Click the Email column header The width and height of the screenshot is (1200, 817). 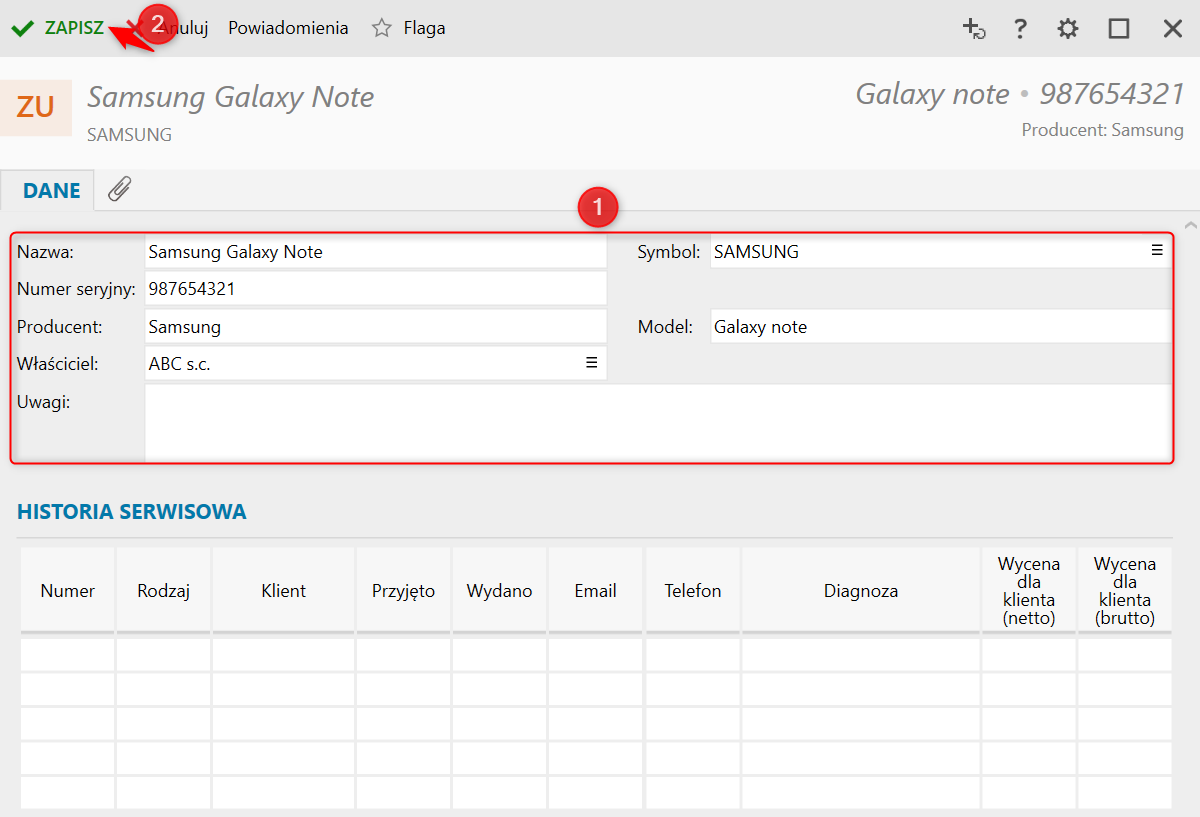pyautogui.click(x=596, y=591)
